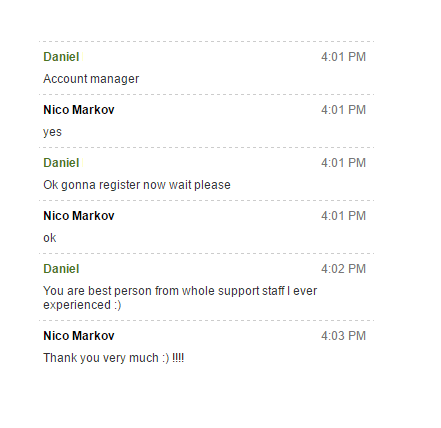441x428 pixels.
Task: Click the 4:03 PM timestamp
Action: pos(343,336)
